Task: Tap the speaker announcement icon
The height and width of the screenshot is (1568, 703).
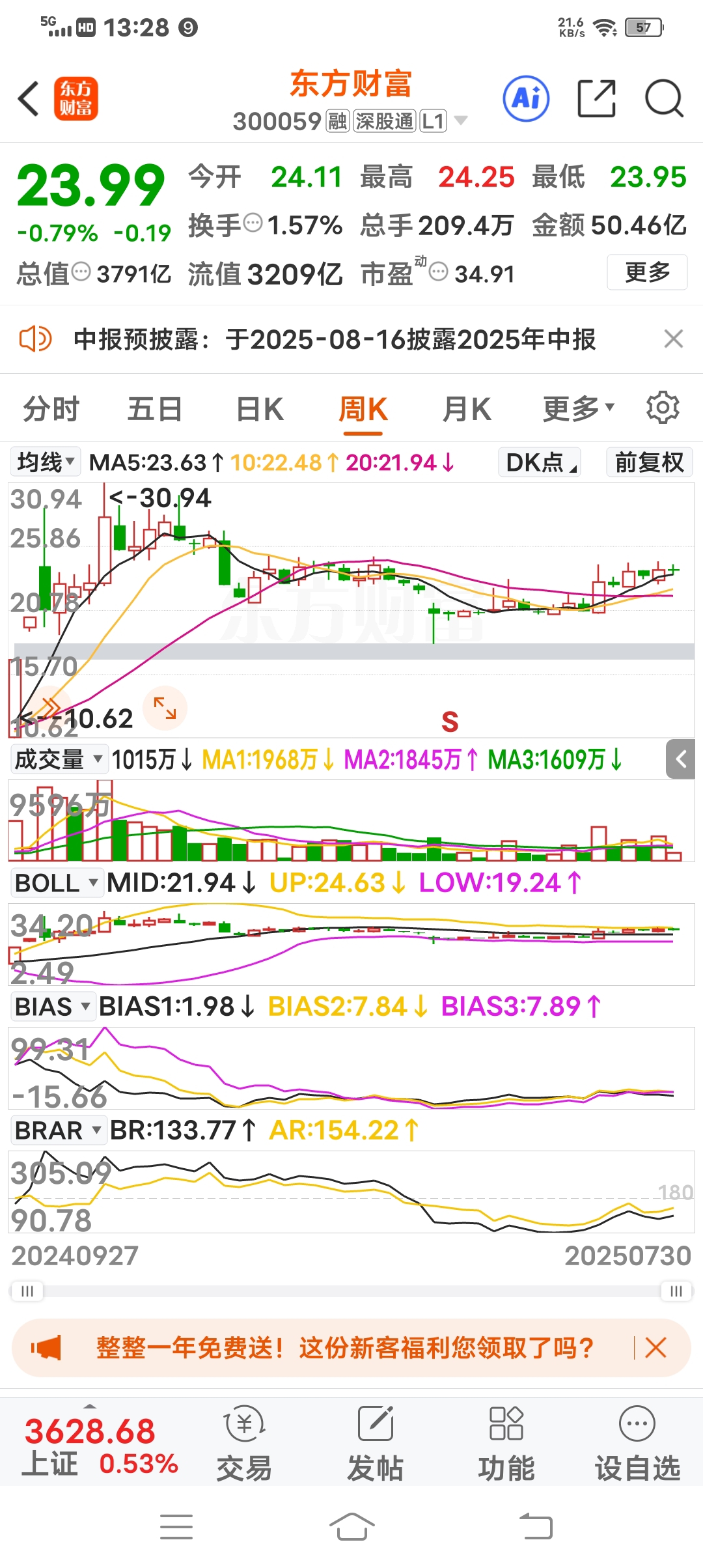Action: [35, 339]
